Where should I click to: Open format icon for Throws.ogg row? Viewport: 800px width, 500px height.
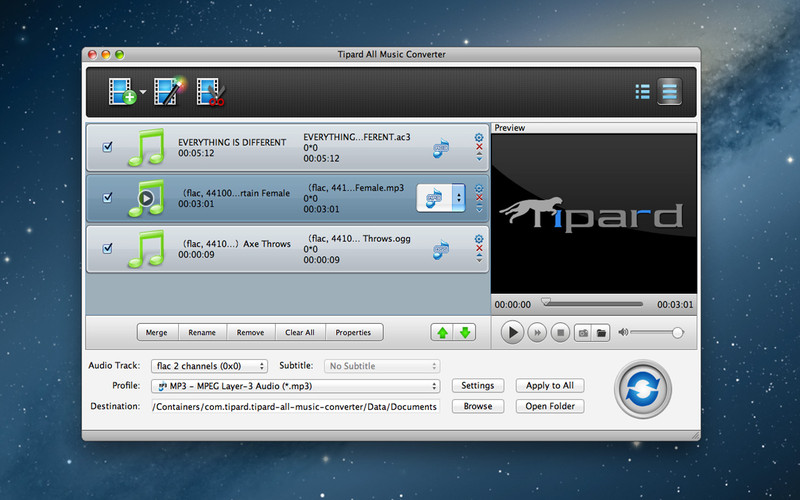[x=441, y=249]
